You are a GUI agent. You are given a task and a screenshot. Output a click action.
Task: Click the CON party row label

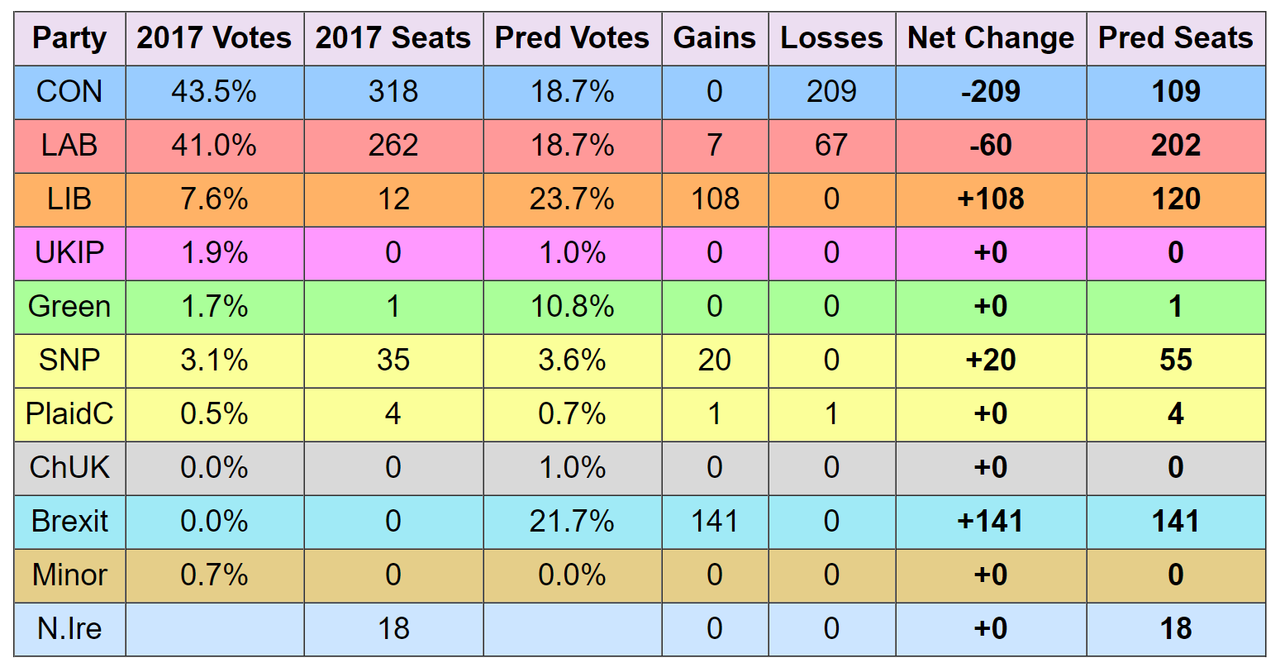point(69,92)
